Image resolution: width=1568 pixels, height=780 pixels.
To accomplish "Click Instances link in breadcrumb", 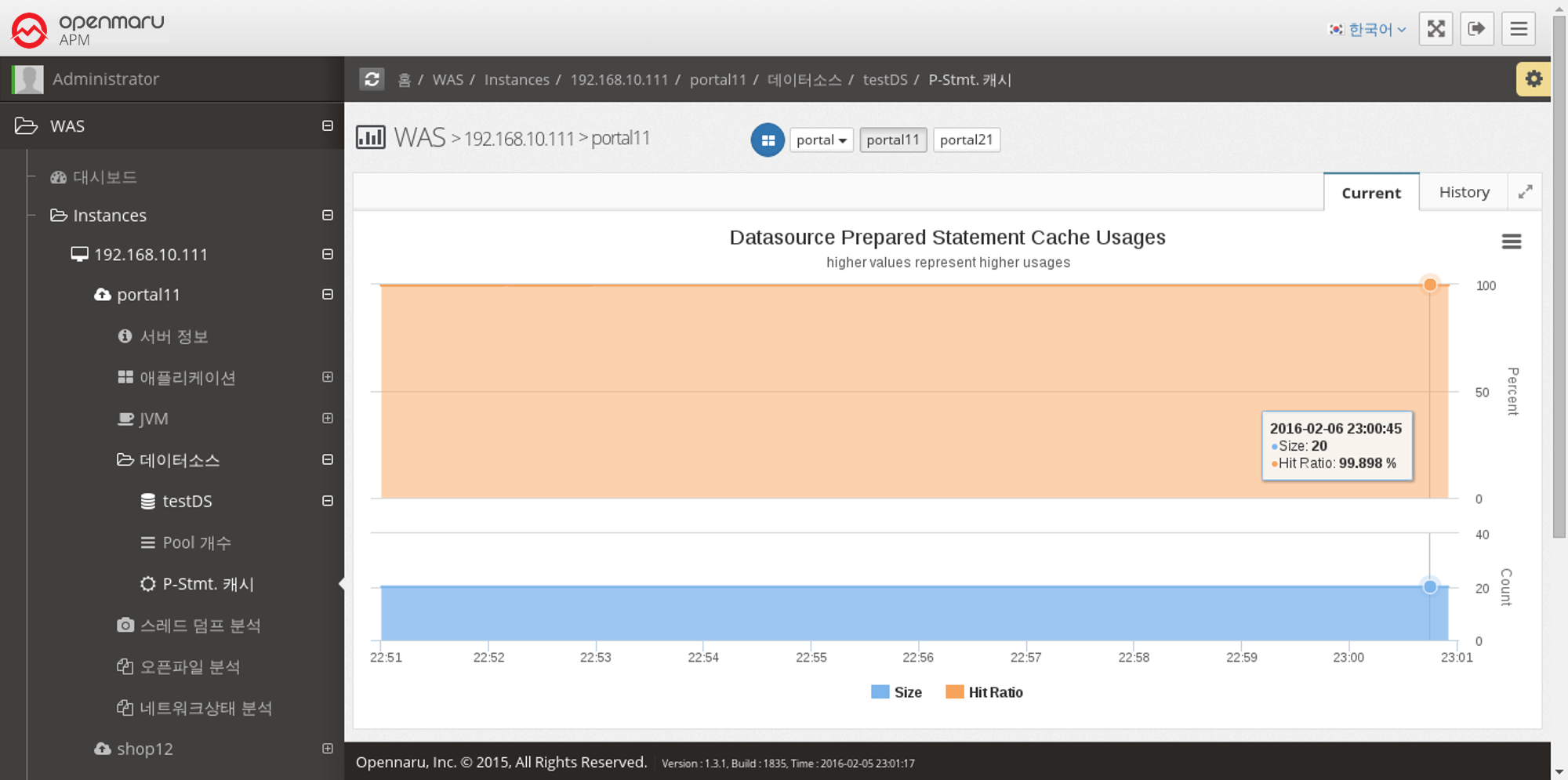I will pos(516,80).
